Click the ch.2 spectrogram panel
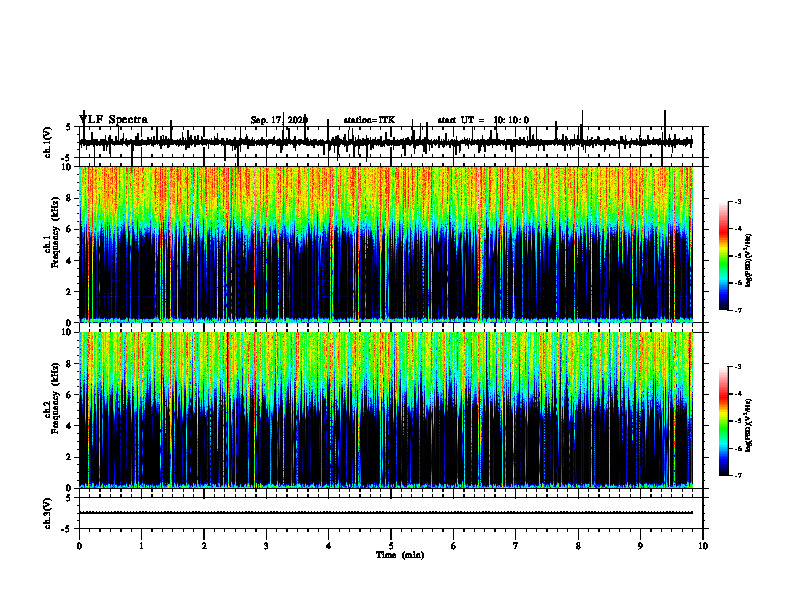Image resolution: width=792 pixels, height=612 pixels. click(x=386, y=410)
